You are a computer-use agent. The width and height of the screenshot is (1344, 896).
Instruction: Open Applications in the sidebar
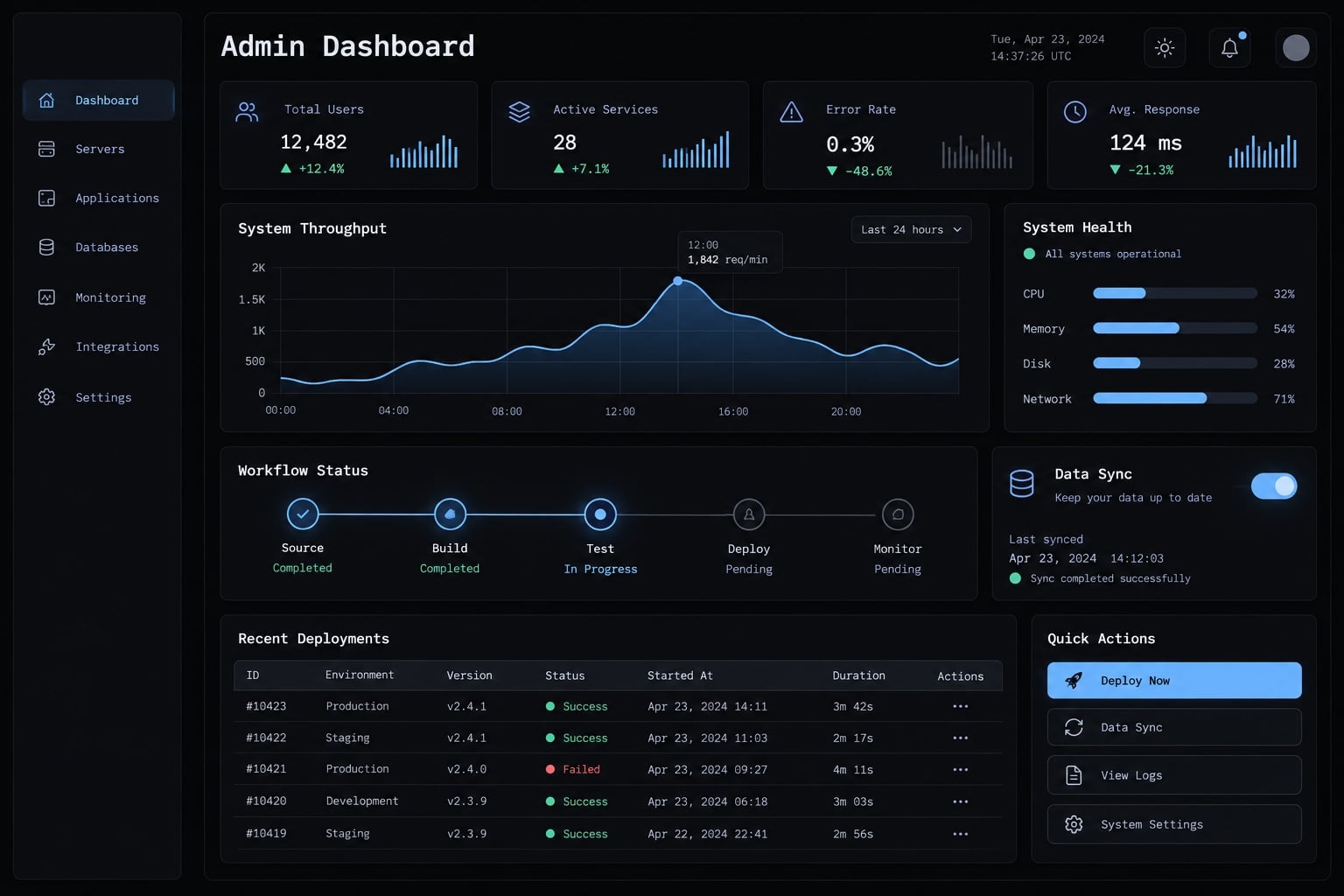pos(98,199)
